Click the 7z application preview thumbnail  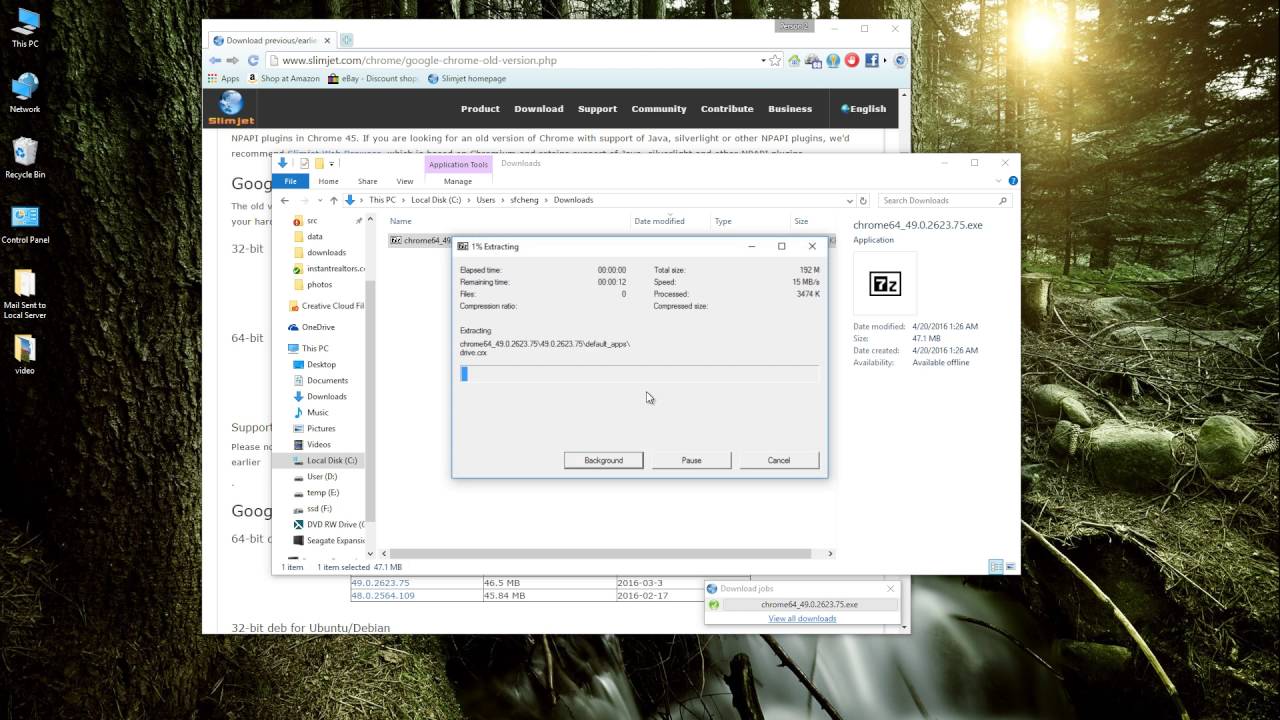click(x=885, y=284)
